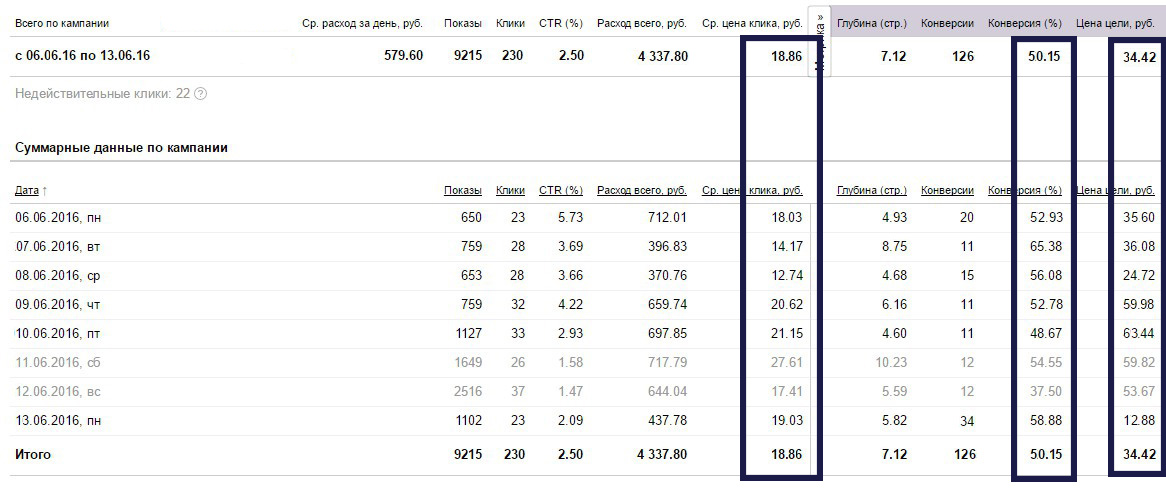Select the 06.06.2016, пн date row
Image resolution: width=1166 pixels, height=489 pixels.
[x=57, y=218]
